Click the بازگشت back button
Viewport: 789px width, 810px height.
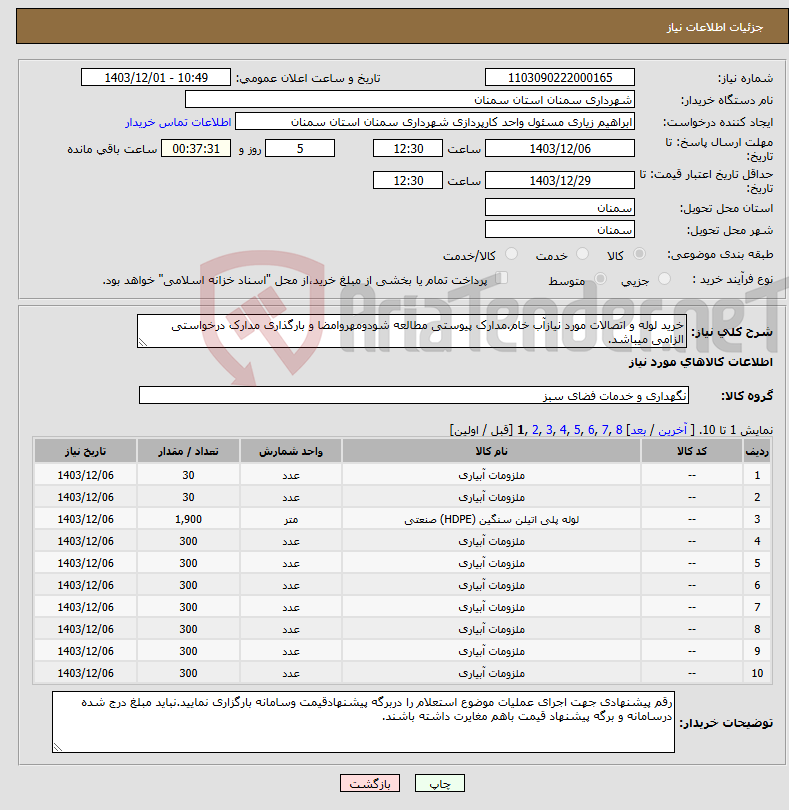(370, 783)
